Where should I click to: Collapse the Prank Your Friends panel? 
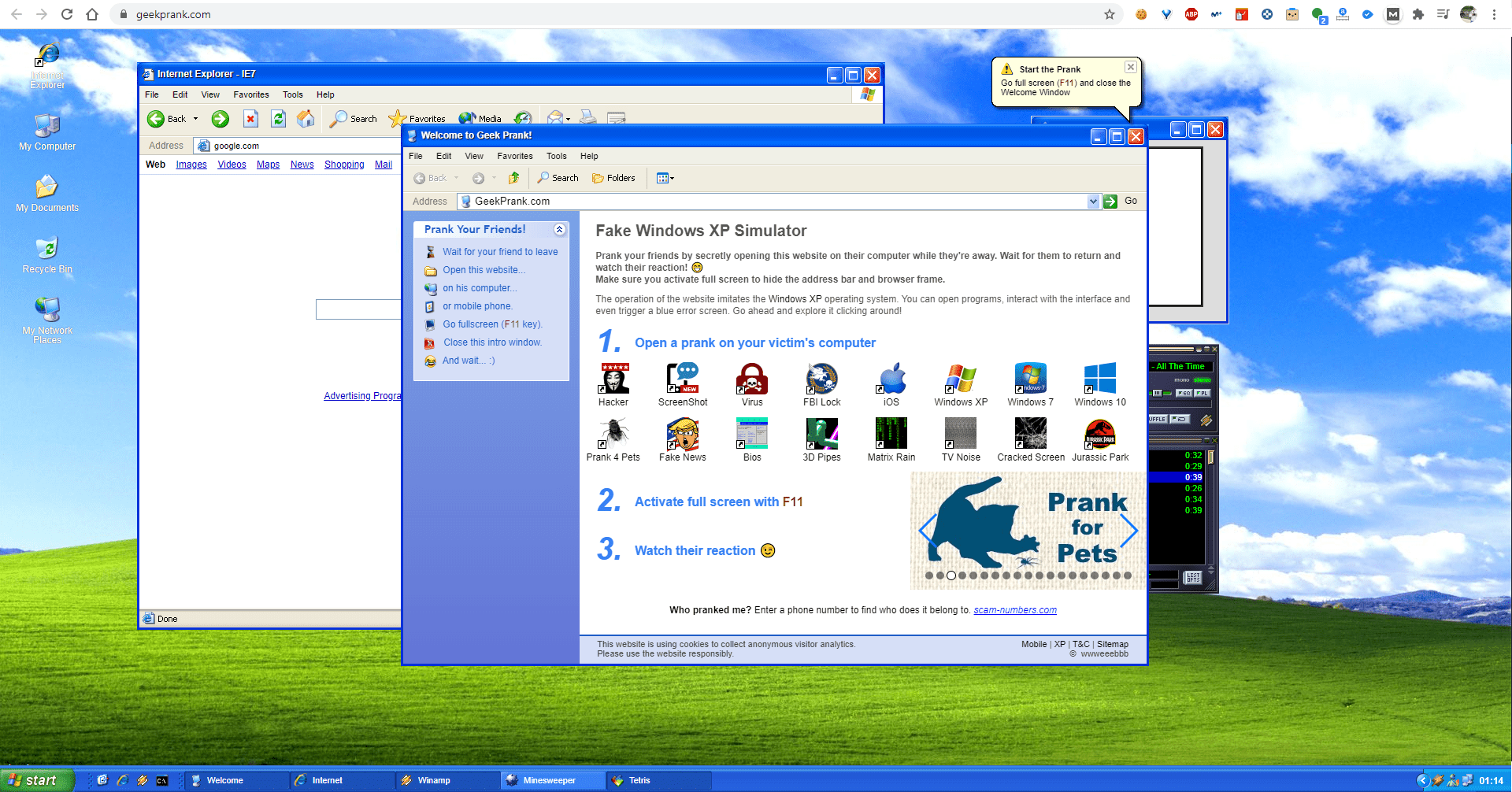click(x=560, y=229)
